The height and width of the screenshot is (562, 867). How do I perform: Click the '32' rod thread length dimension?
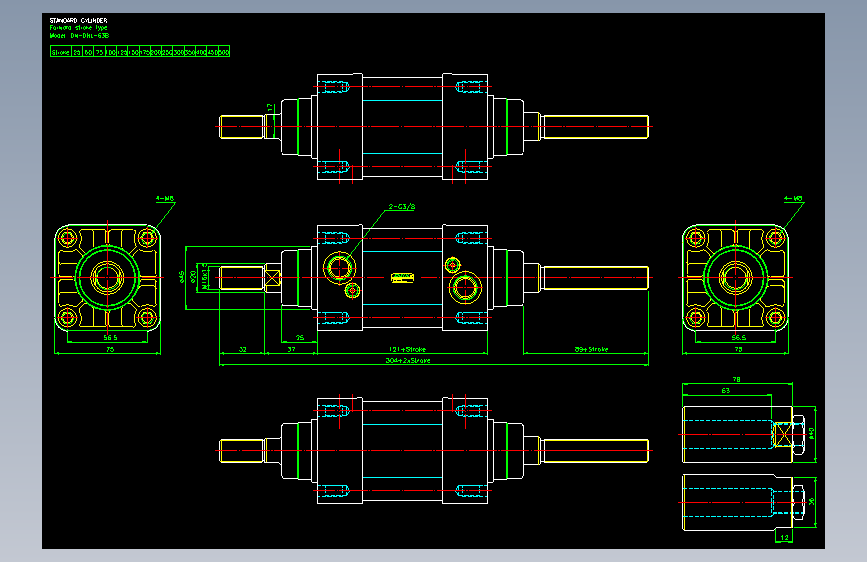(242, 349)
